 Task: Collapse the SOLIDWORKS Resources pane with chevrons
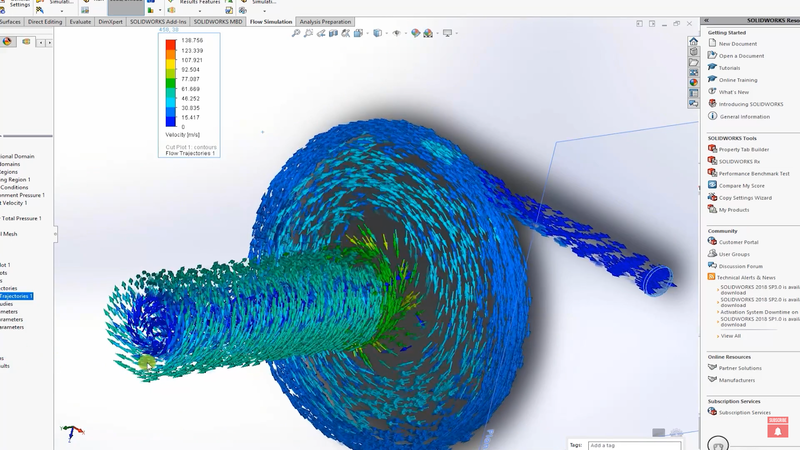click(707, 20)
